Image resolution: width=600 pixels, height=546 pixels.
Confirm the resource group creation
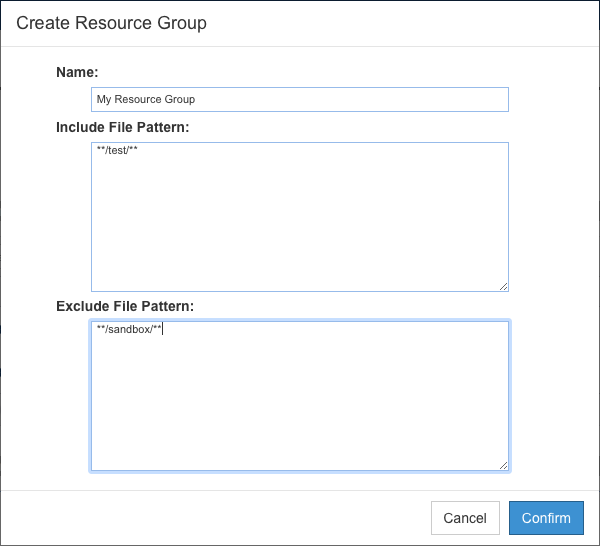pos(546,518)
